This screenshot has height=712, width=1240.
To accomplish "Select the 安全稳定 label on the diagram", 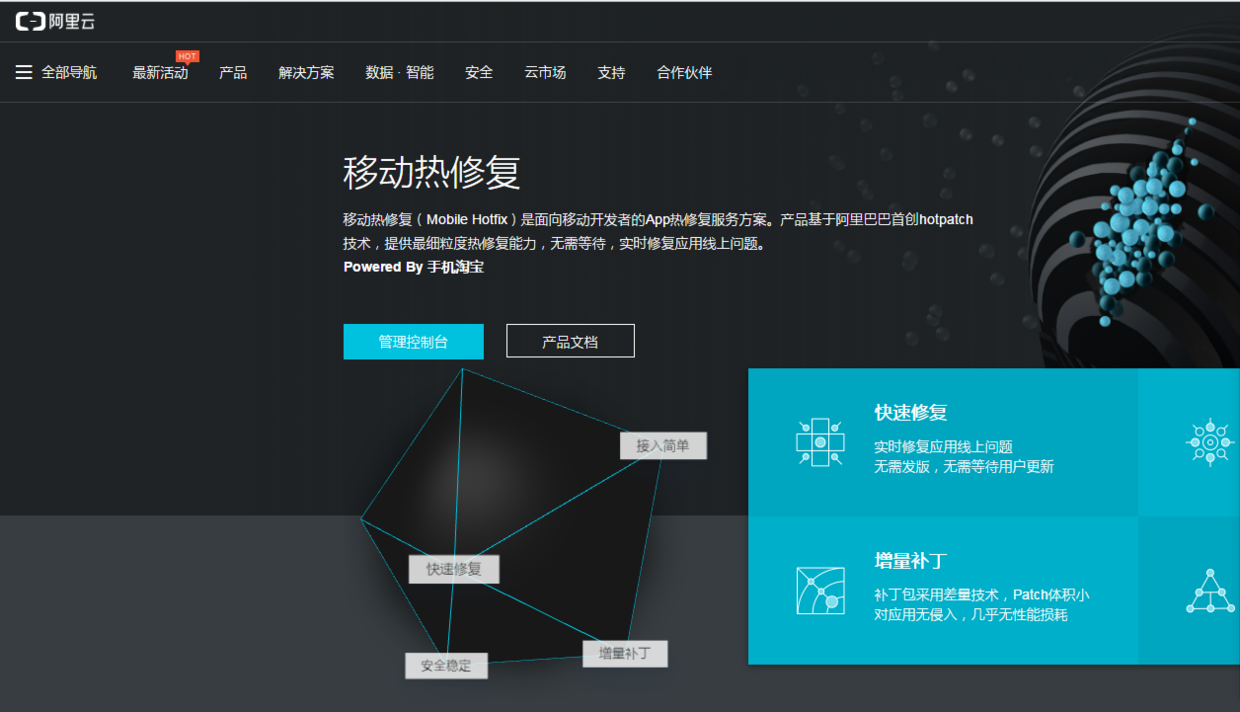I will (446, 665).
